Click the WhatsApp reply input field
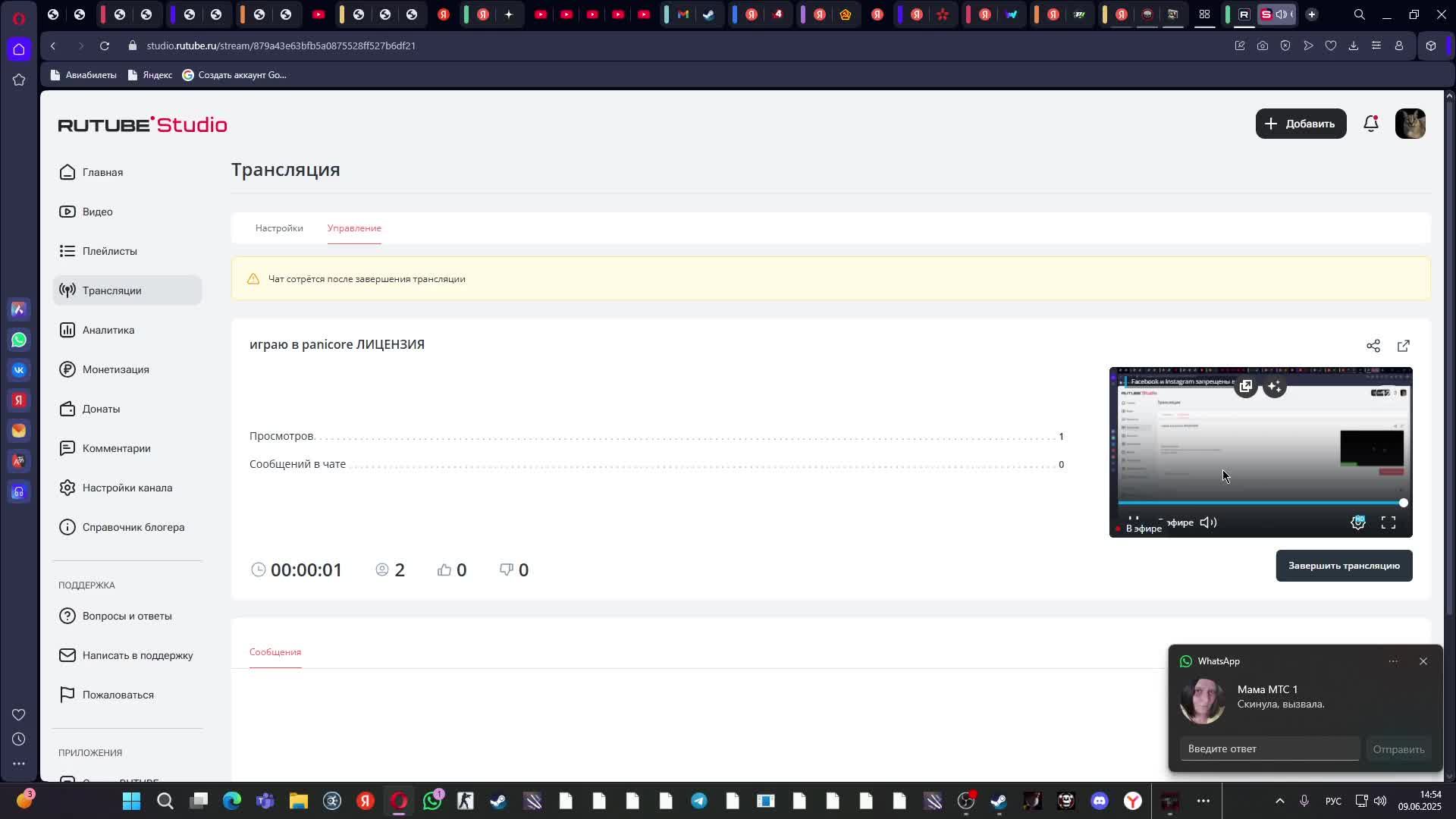 pyautogui.click(x=1269, y=748)
